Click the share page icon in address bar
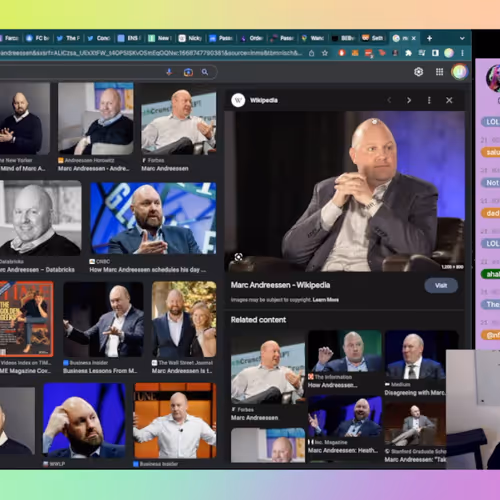This screenshot has width=500, height=500. point(311,53)
